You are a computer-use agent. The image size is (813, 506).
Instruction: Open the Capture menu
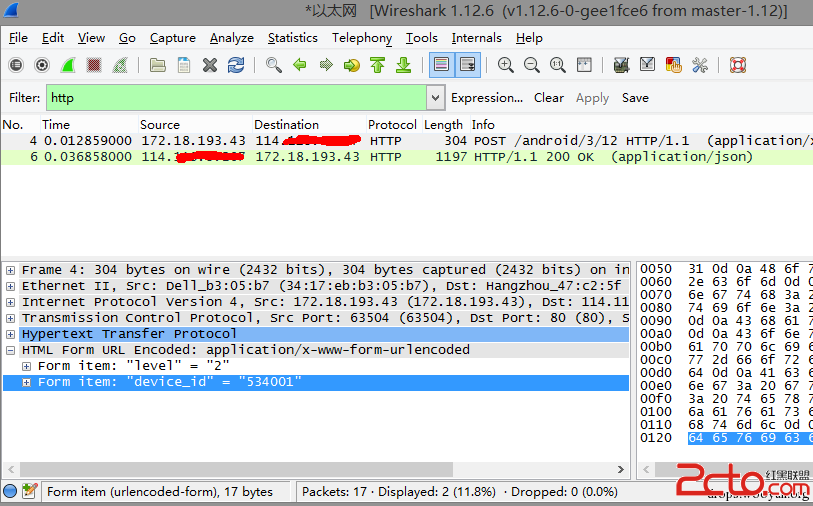[x=173, y=38]
